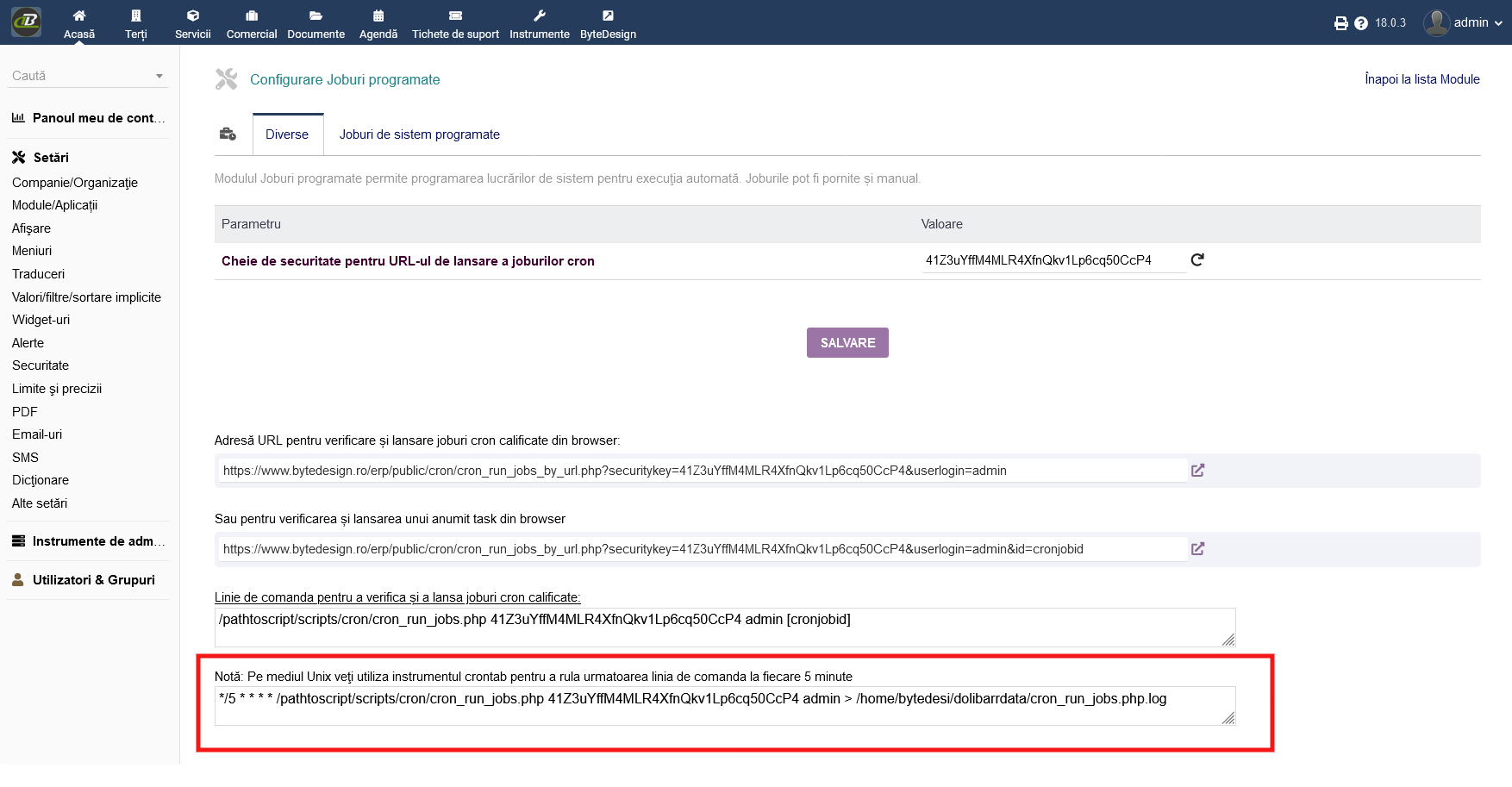Image resolution: width=1512 pixels, height=787 pixels.
Task: Click the security key input field
Action: [1053, 260]
